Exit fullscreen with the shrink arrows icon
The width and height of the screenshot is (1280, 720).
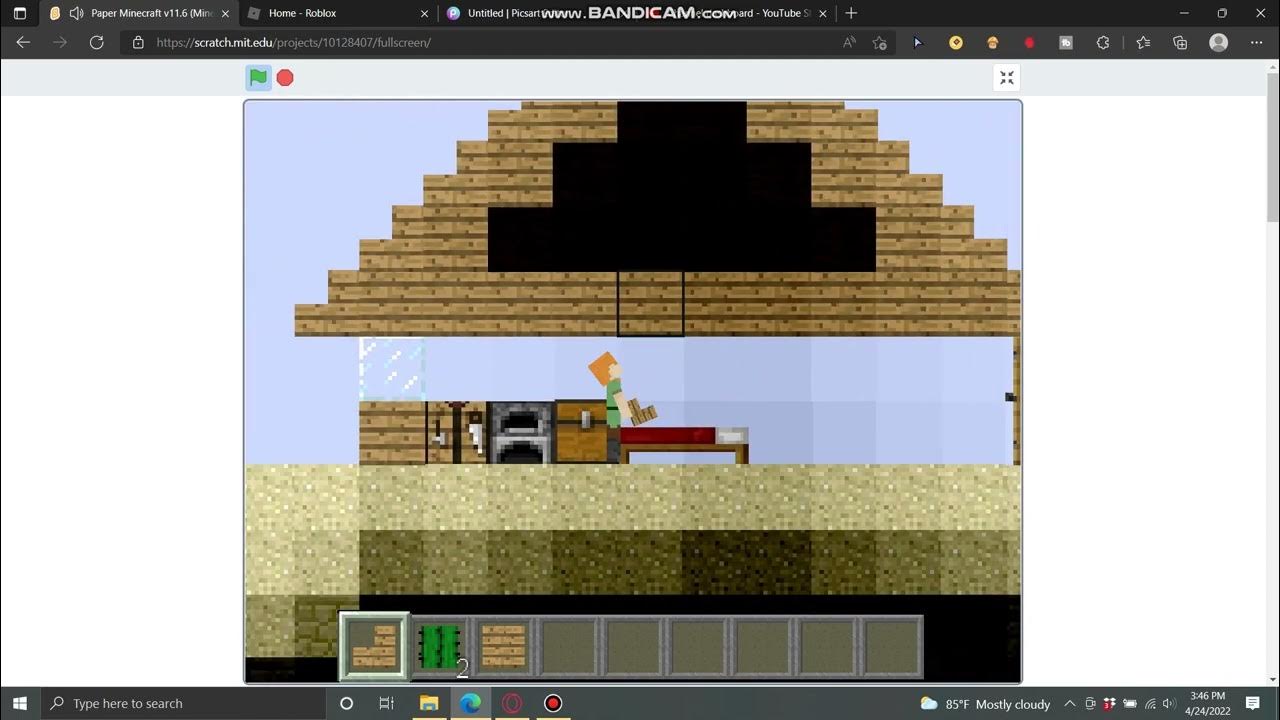coord(1006,78)
